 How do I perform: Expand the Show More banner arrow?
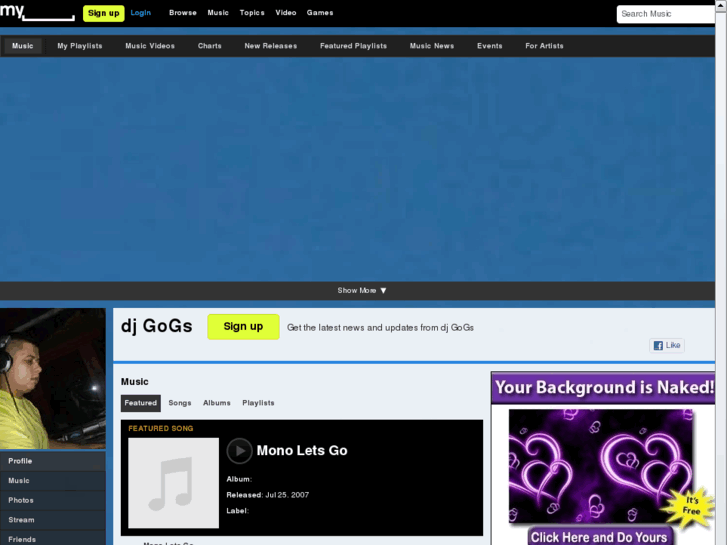tap(383, 290)
